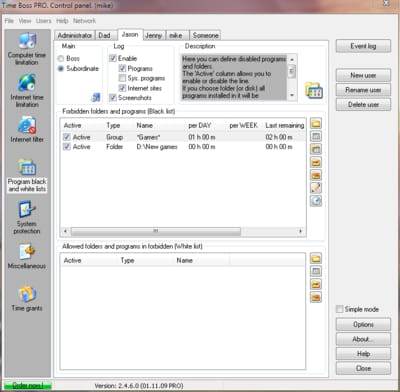The width and height of the screenshot is (400, 392).
Task: Switch to the mike user tab
Action: 176,35
